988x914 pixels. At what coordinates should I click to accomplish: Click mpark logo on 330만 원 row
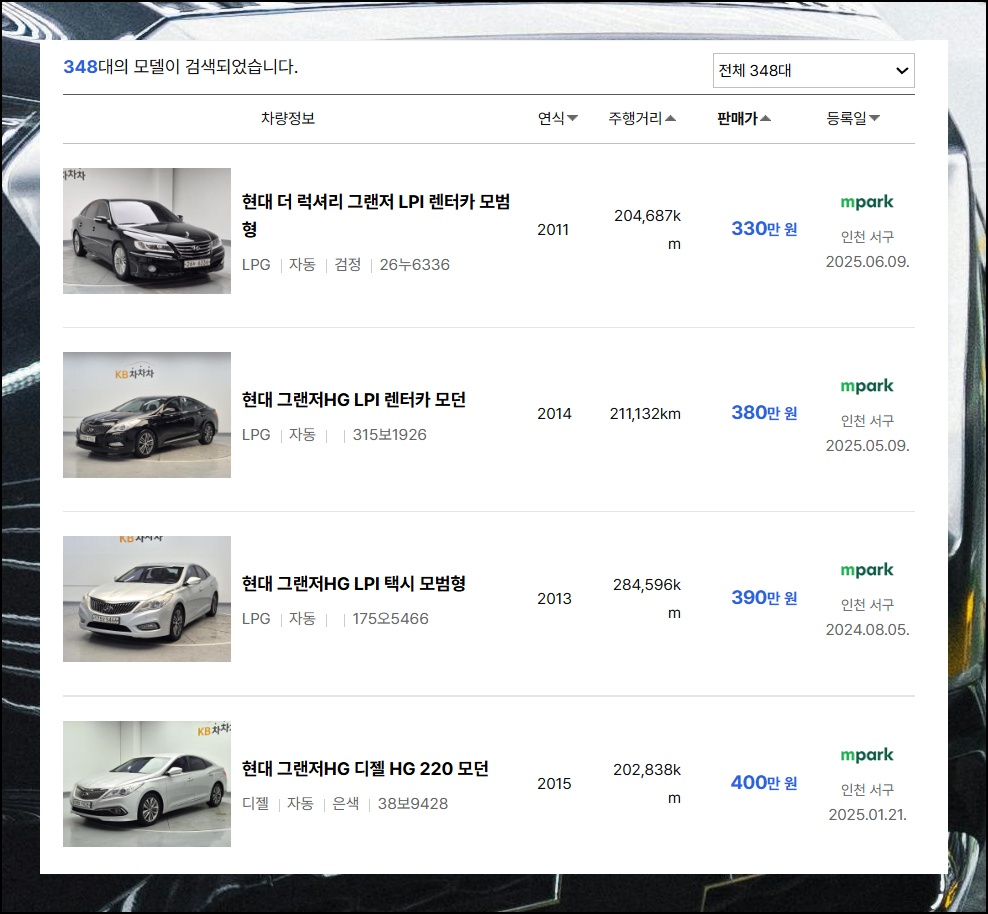pos(867,202)
